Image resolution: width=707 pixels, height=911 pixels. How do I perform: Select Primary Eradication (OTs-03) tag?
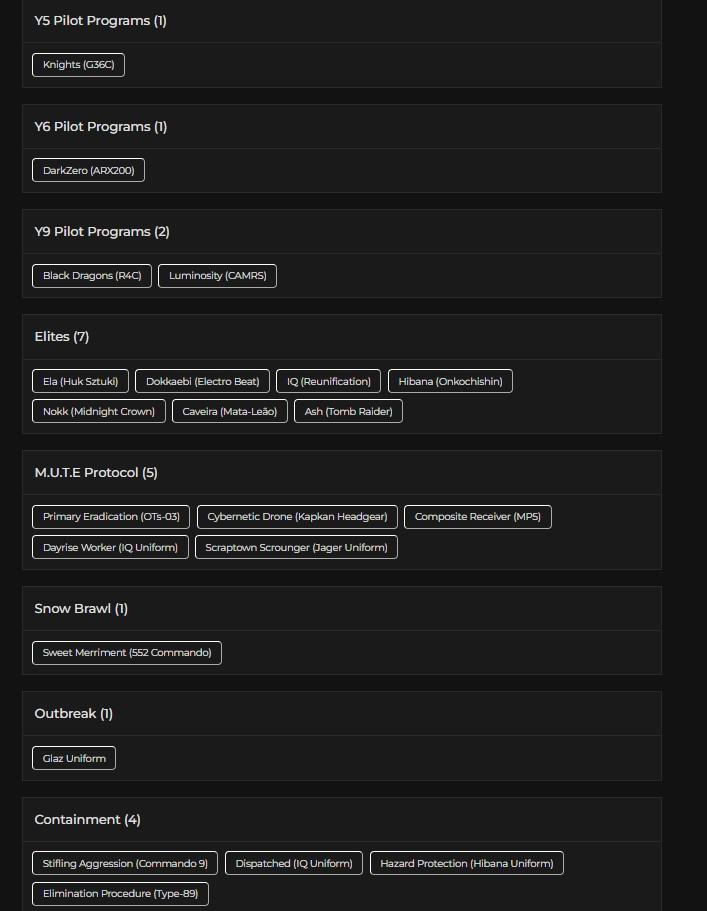pos(111,517)
